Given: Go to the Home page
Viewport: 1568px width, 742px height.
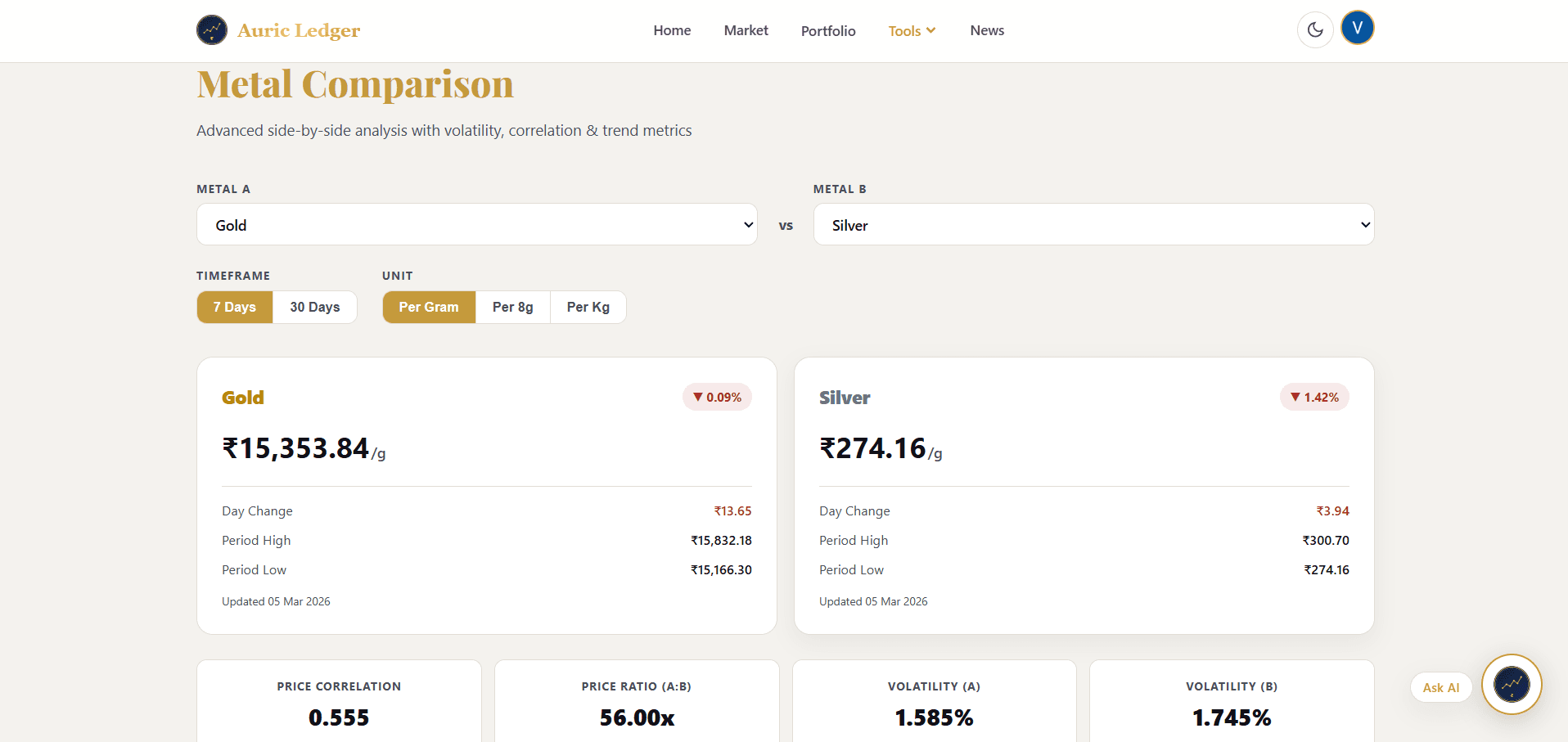Looking at the screenshot, I should tap(671, 30).
